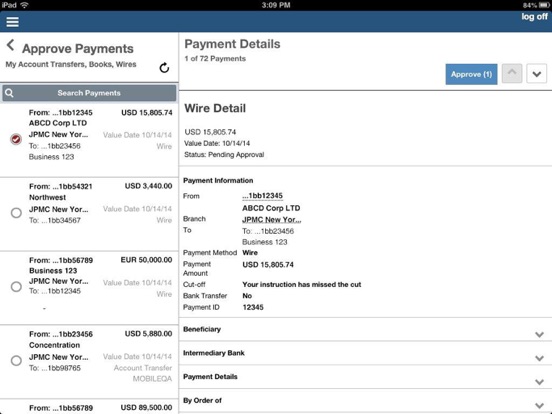This screenshot has height=414, width=552.
Task: Tap the 1 of 72 Payments counter
Action: [x=215, y=58]
